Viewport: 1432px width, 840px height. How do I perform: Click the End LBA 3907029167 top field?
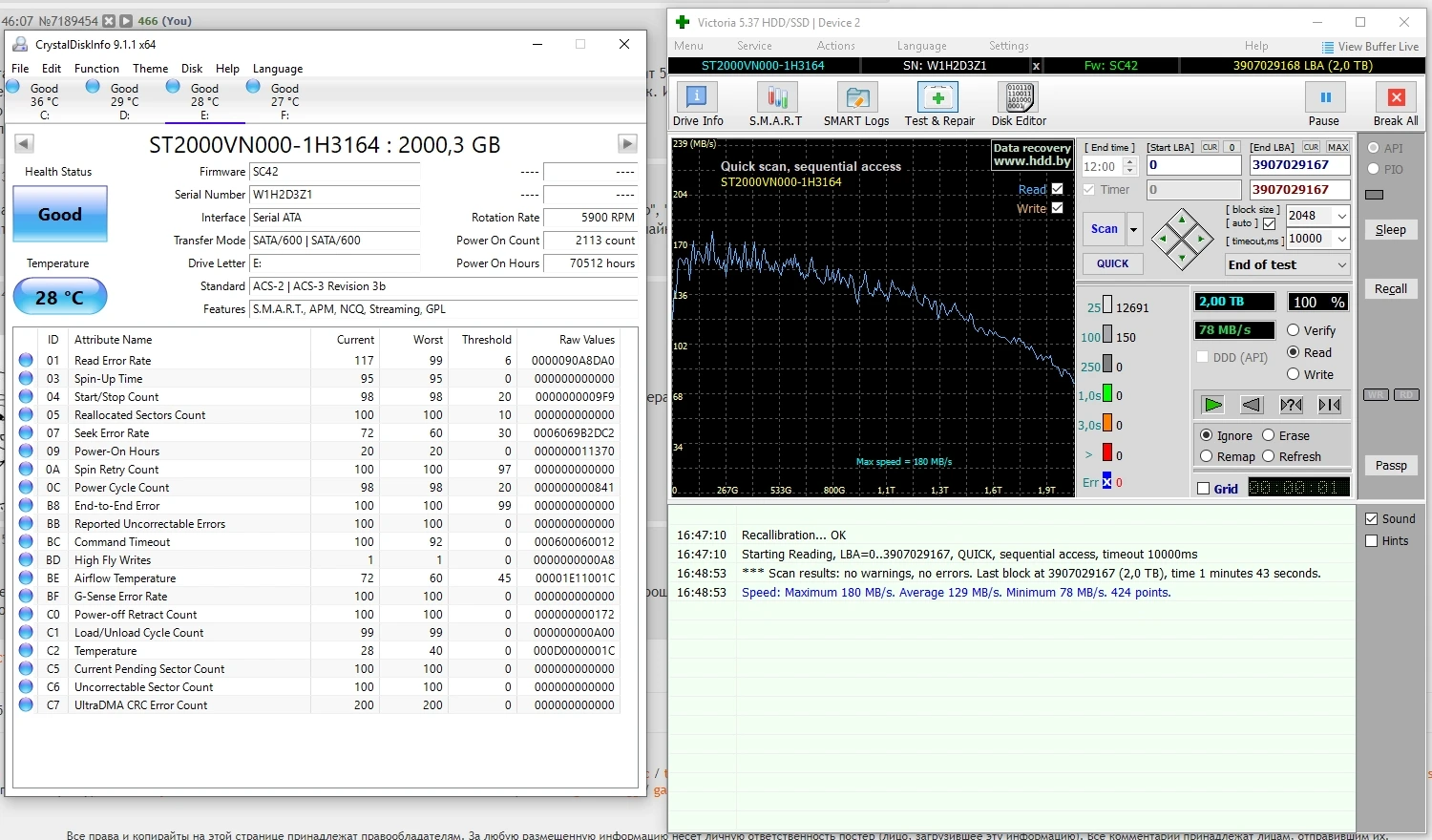point(1300,165)
